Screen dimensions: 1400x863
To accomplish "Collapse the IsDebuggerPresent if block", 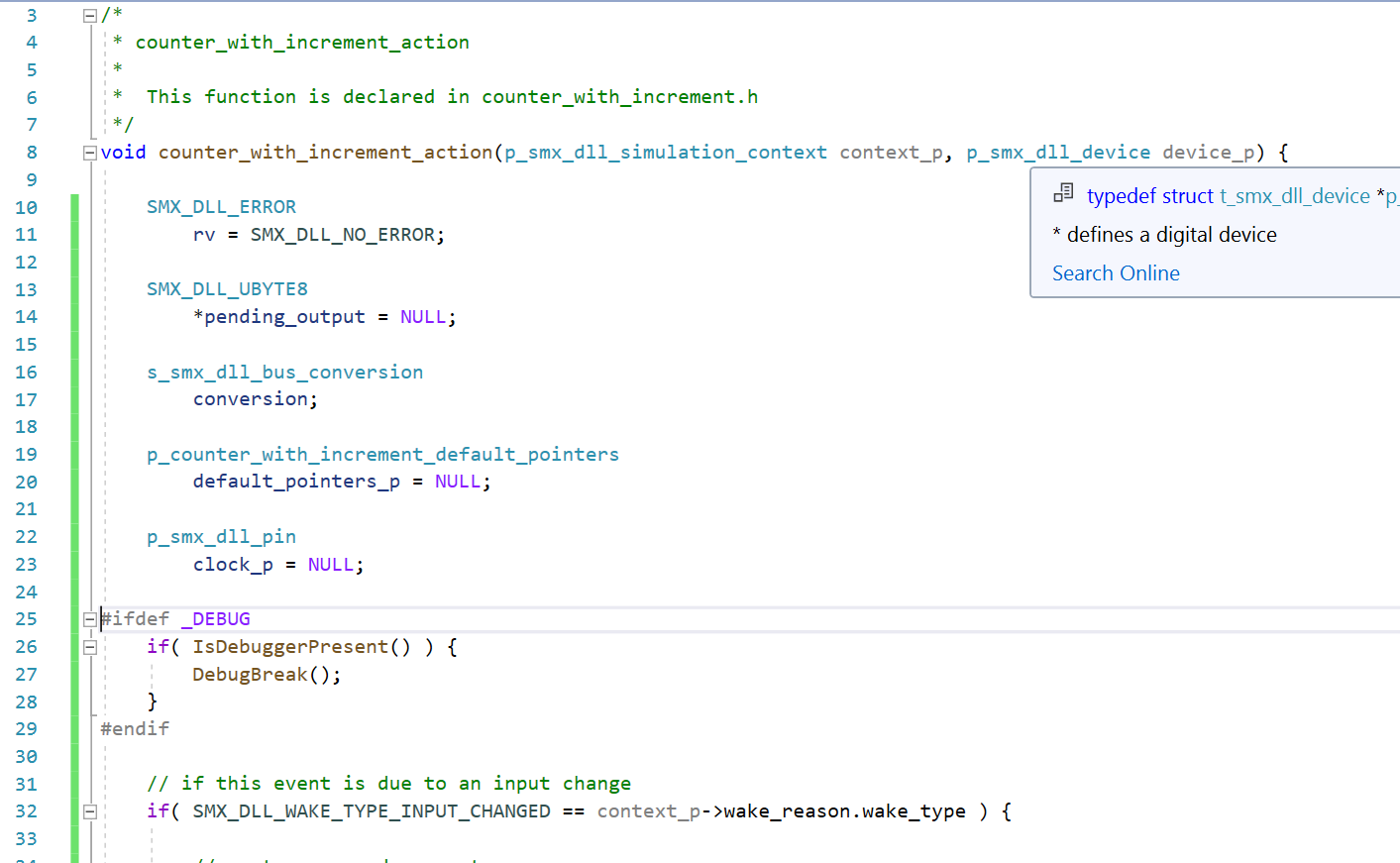I will 90,647.
